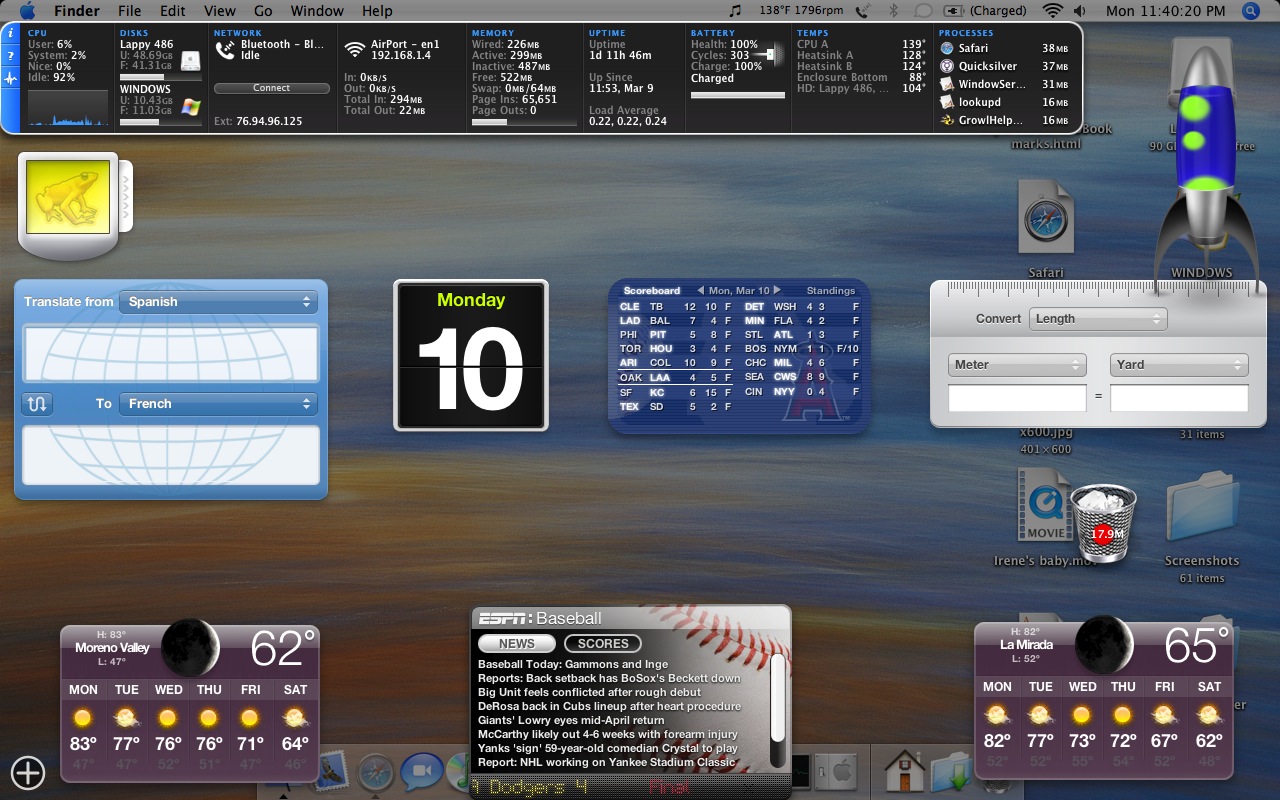Open the Convert Length category dropdown
This screenshot has width=1280, height=800.
(x=1098, y=319)
